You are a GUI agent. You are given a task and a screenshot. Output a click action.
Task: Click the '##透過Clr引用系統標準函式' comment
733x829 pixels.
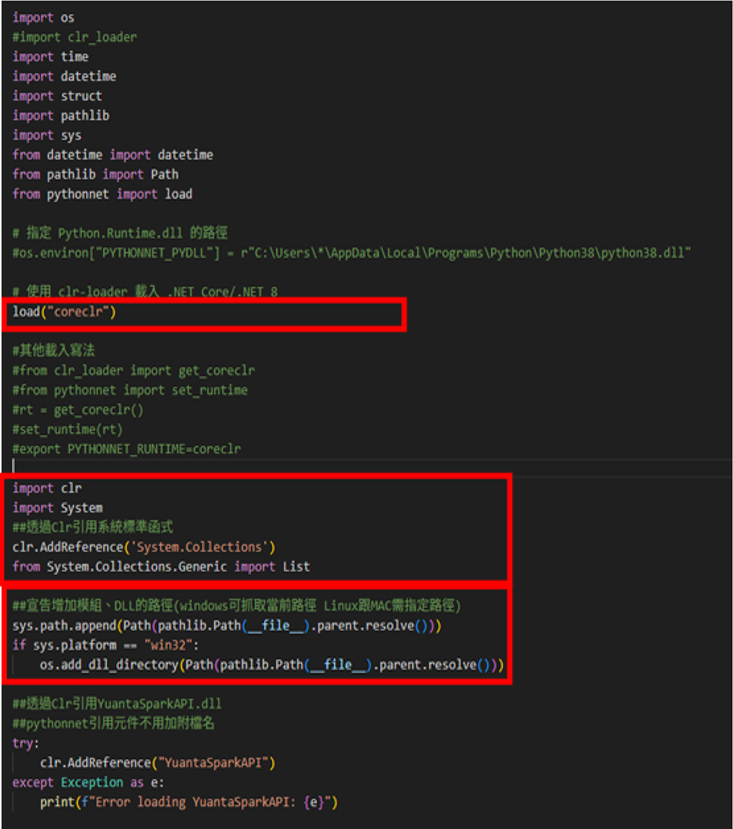tap(93, 527)
